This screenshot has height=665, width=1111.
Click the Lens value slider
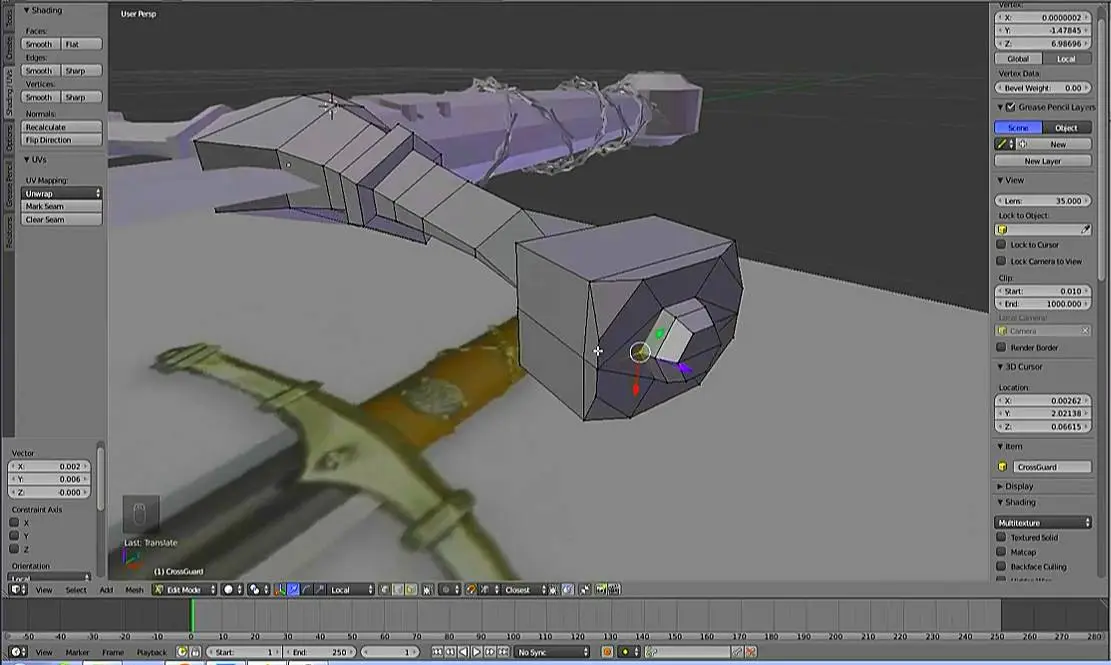click(x=1044, y=200)
